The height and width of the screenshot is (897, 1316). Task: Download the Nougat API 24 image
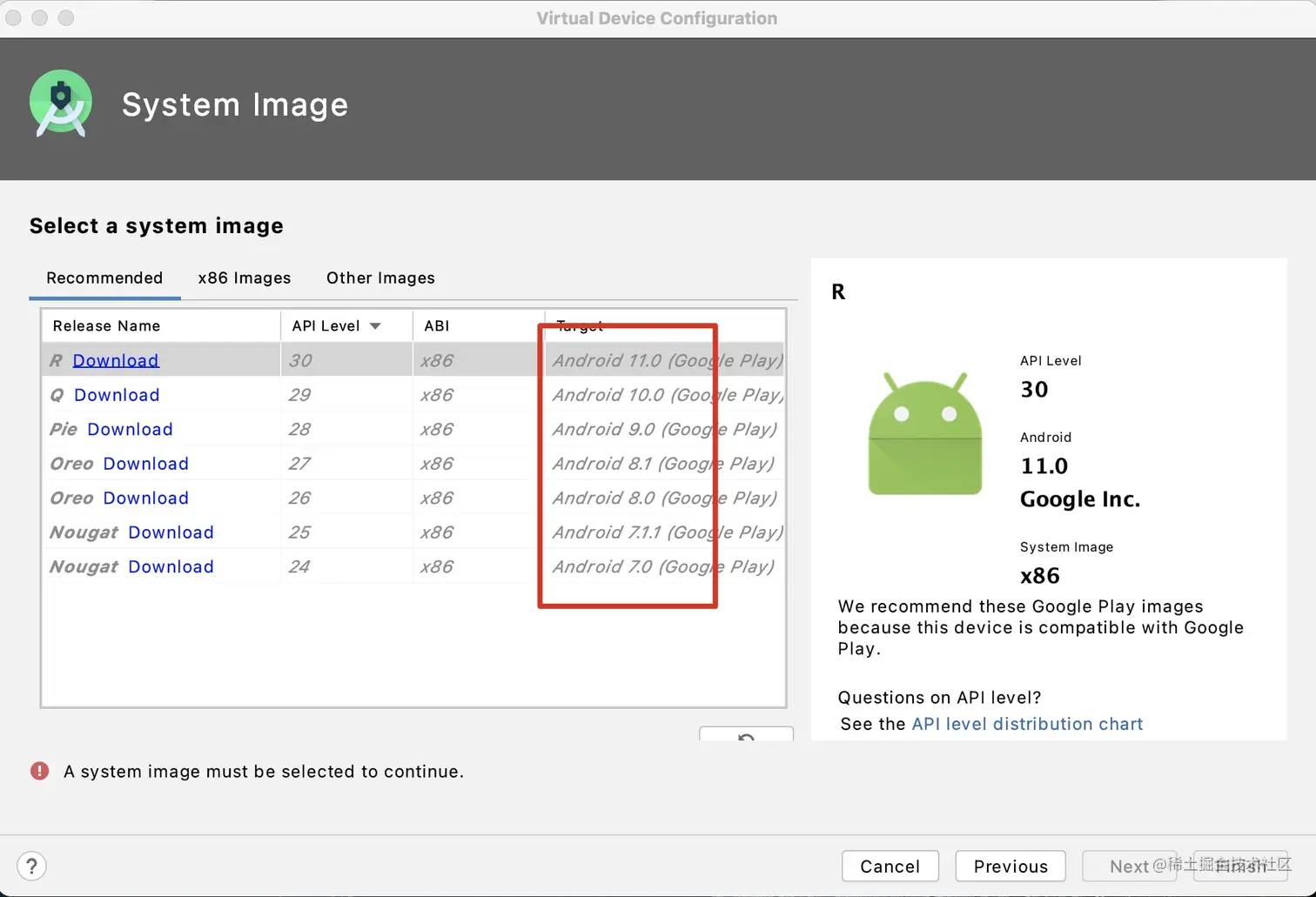[x=171, y=566]
